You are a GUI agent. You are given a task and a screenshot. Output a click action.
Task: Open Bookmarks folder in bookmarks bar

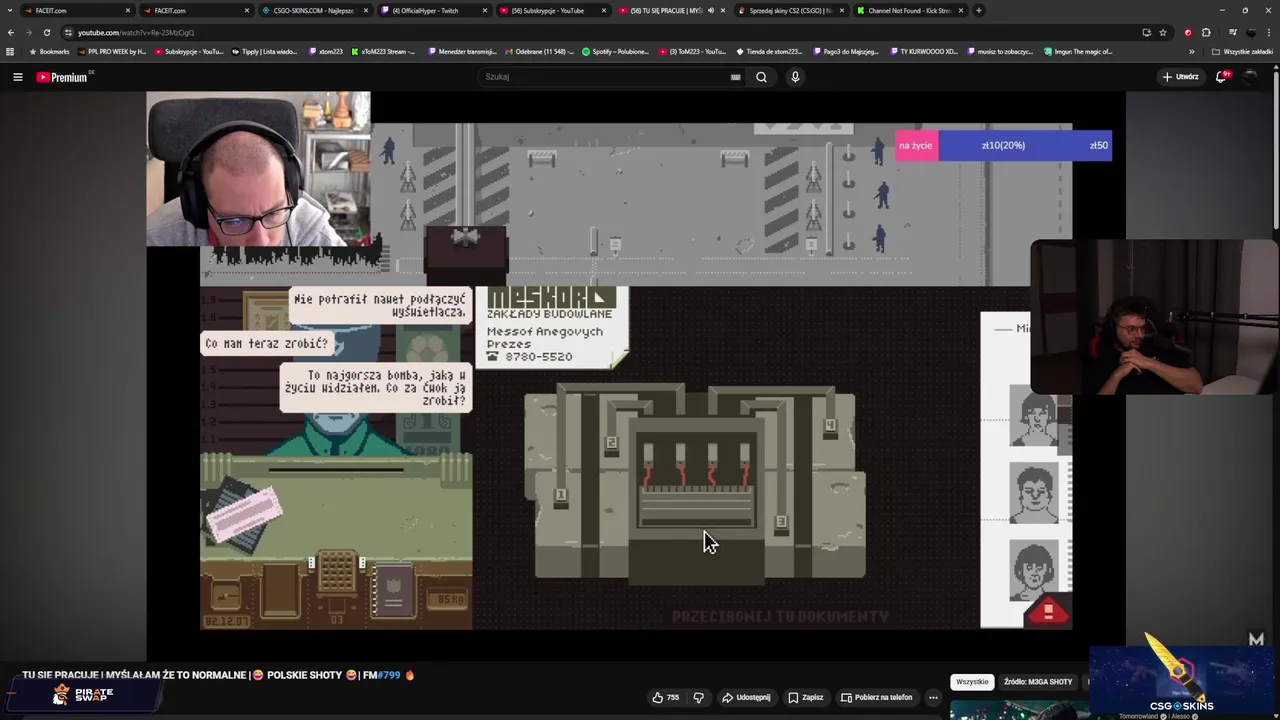[49, 51]
